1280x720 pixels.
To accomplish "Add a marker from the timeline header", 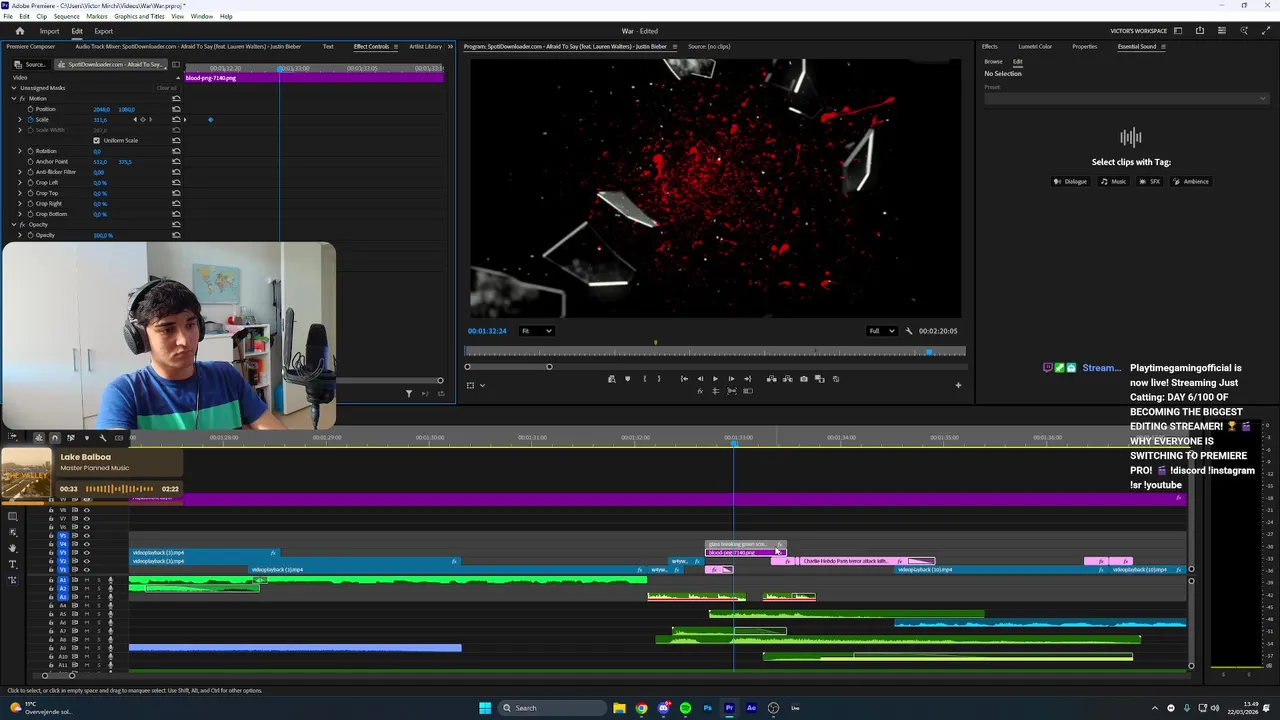I will tap(87, 437).
